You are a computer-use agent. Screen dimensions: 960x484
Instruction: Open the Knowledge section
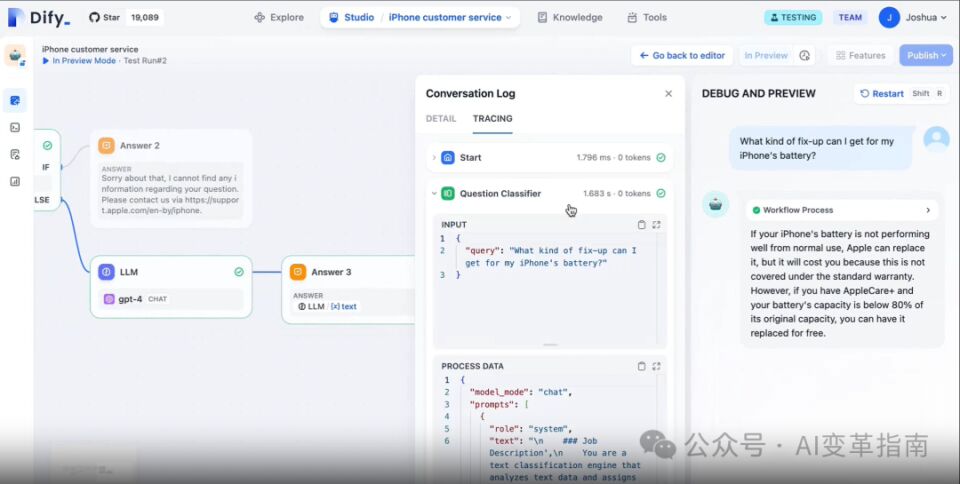coord(570,17)
